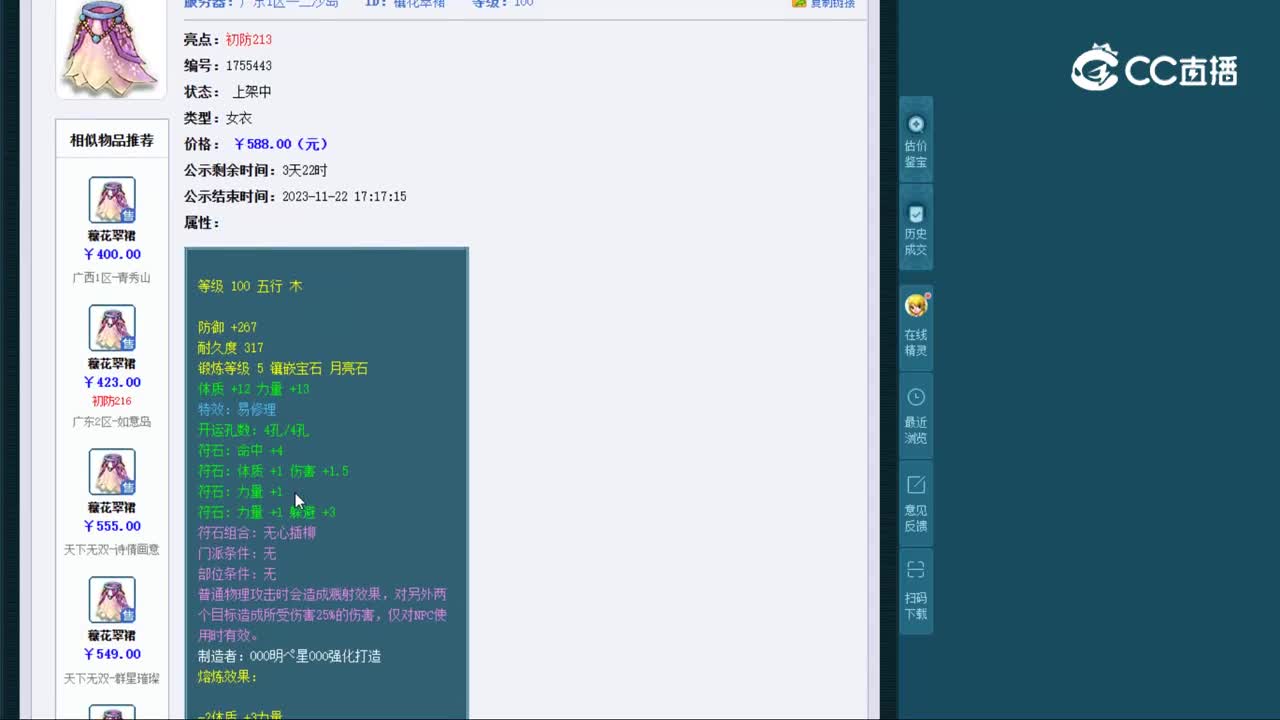Open the 意见反馈 feedback form
Viewport: 1280px width, 720px height.
pyautogui.click(x=916, y=503)
